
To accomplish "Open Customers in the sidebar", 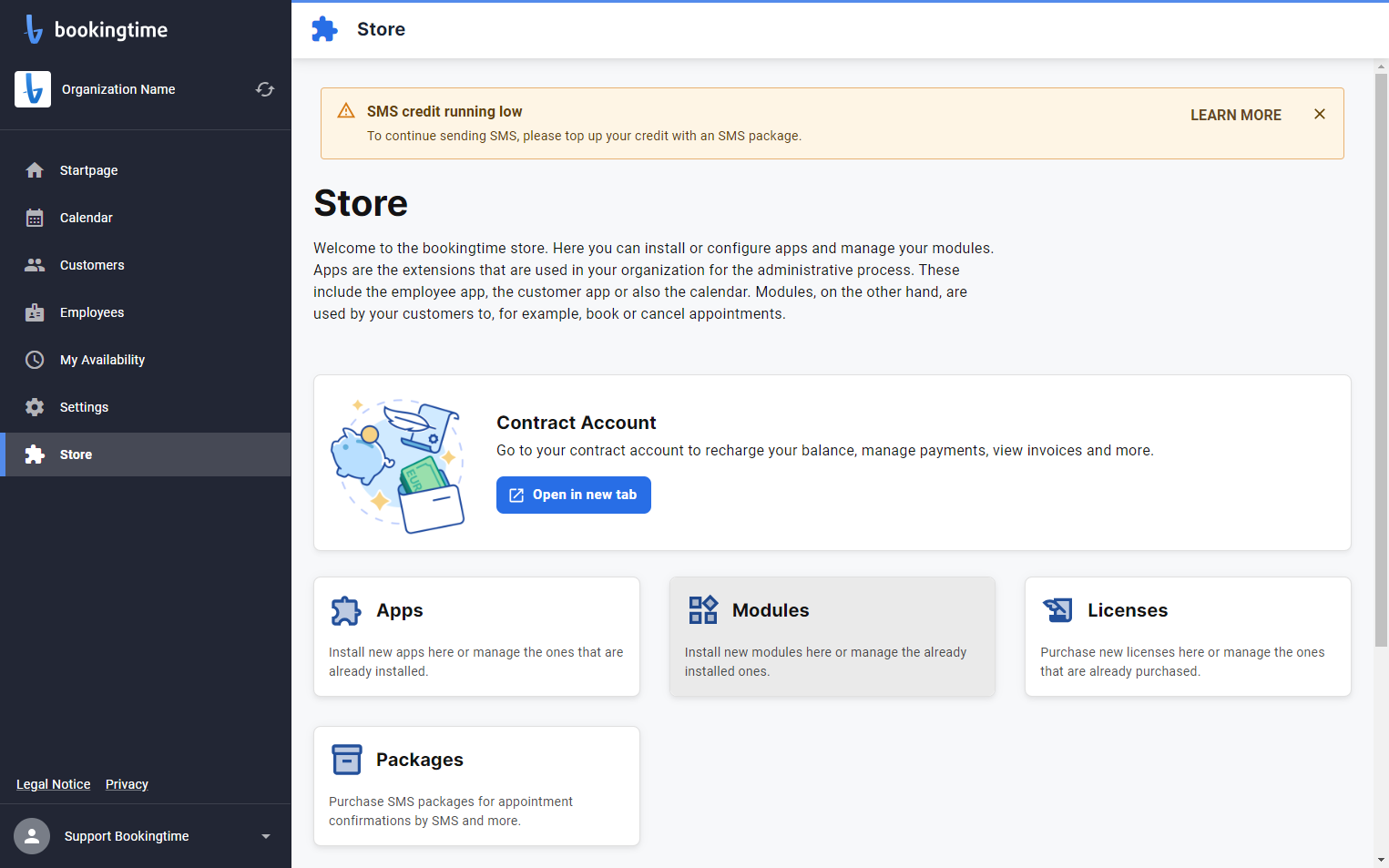I will (x=146, y=265).
